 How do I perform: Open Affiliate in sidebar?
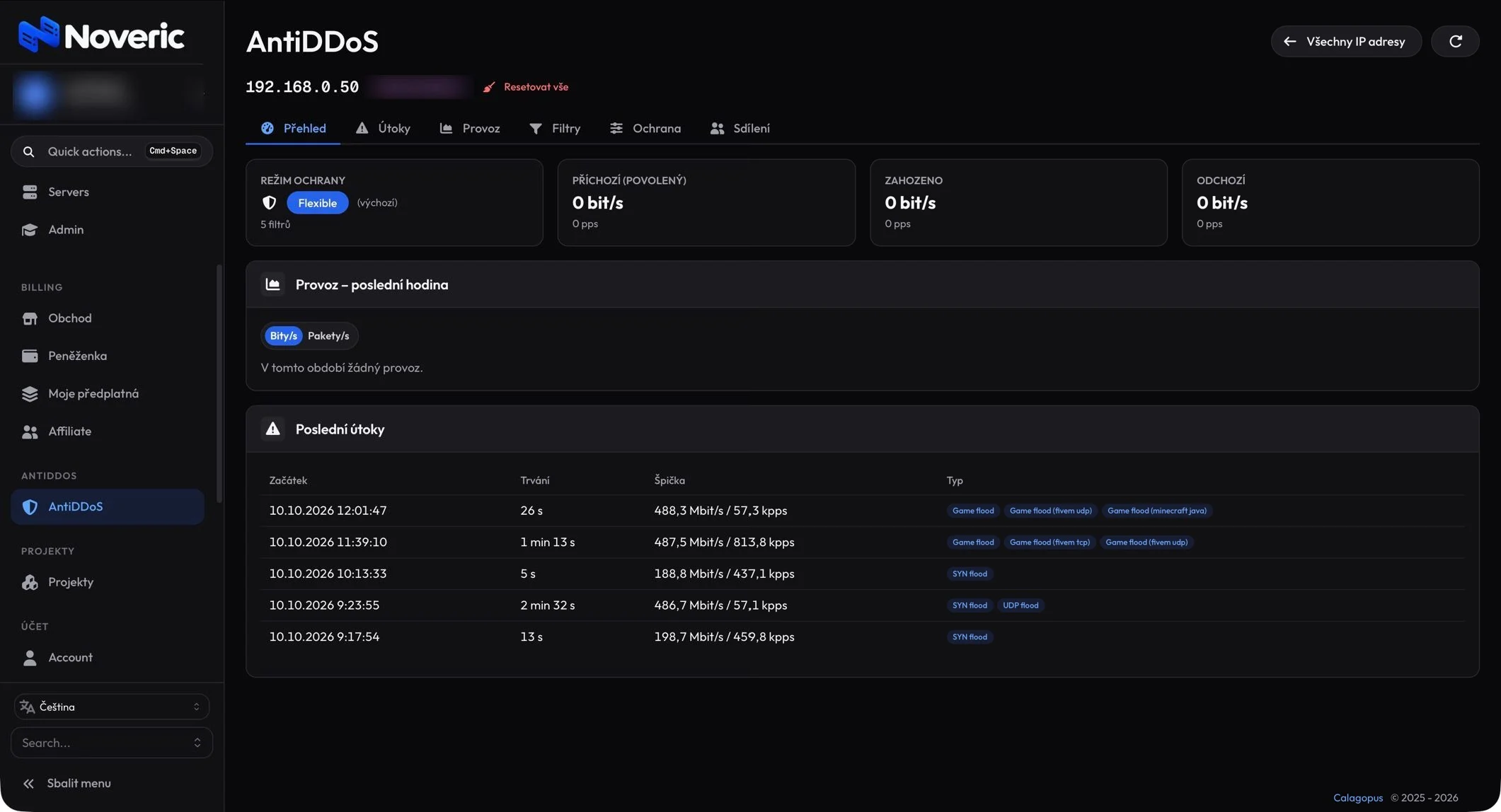[x=108, y=431]
